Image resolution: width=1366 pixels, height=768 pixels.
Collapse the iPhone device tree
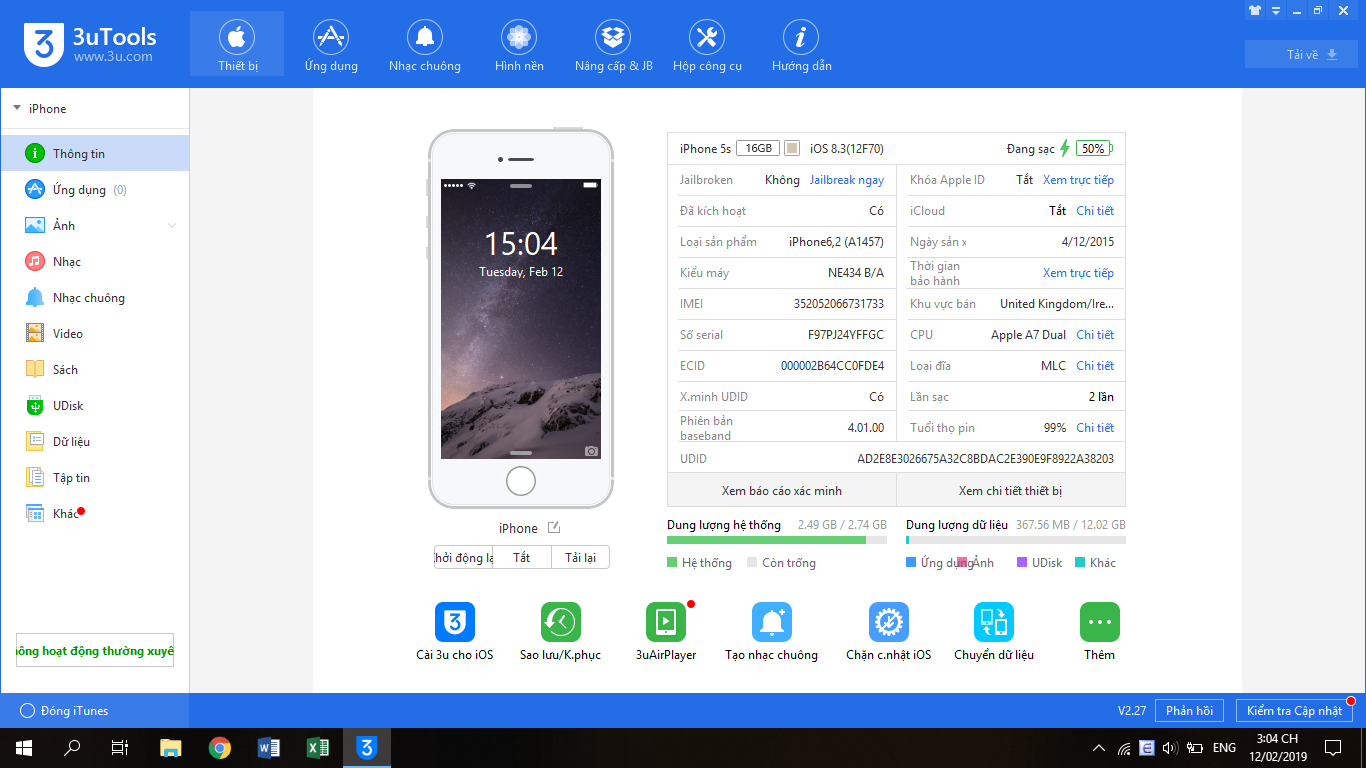(17, 108)
